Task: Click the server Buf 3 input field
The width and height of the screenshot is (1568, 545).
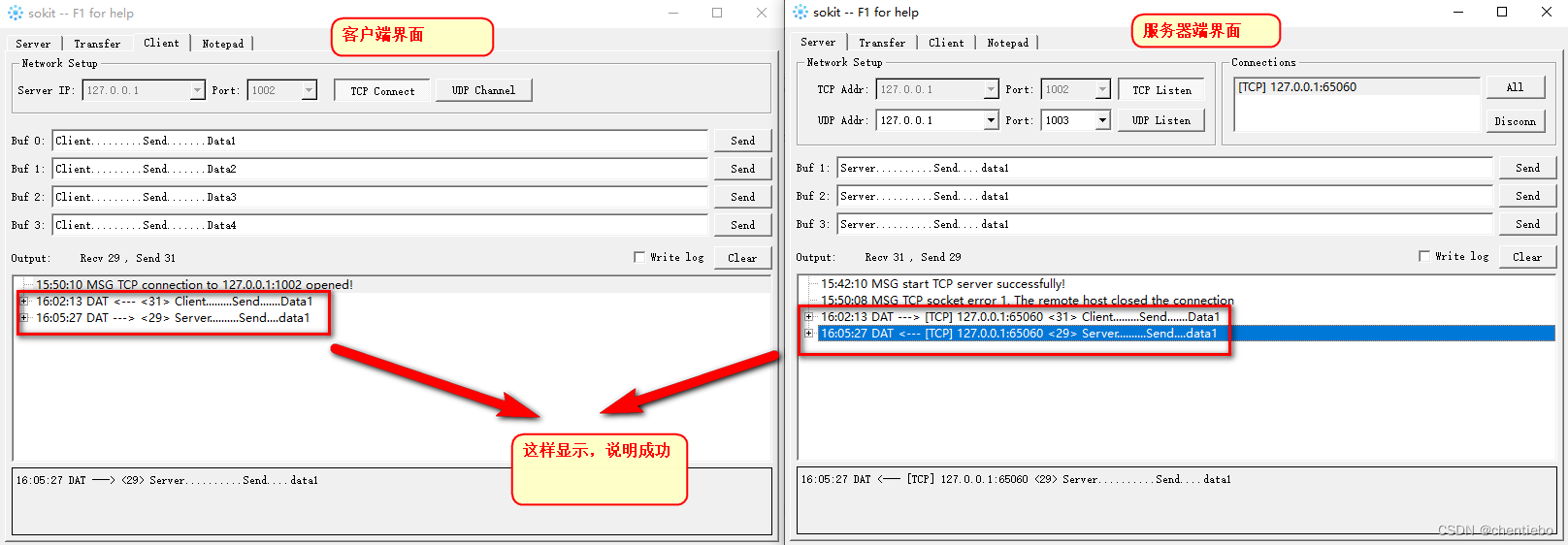Action: [x=1164, y=224]
